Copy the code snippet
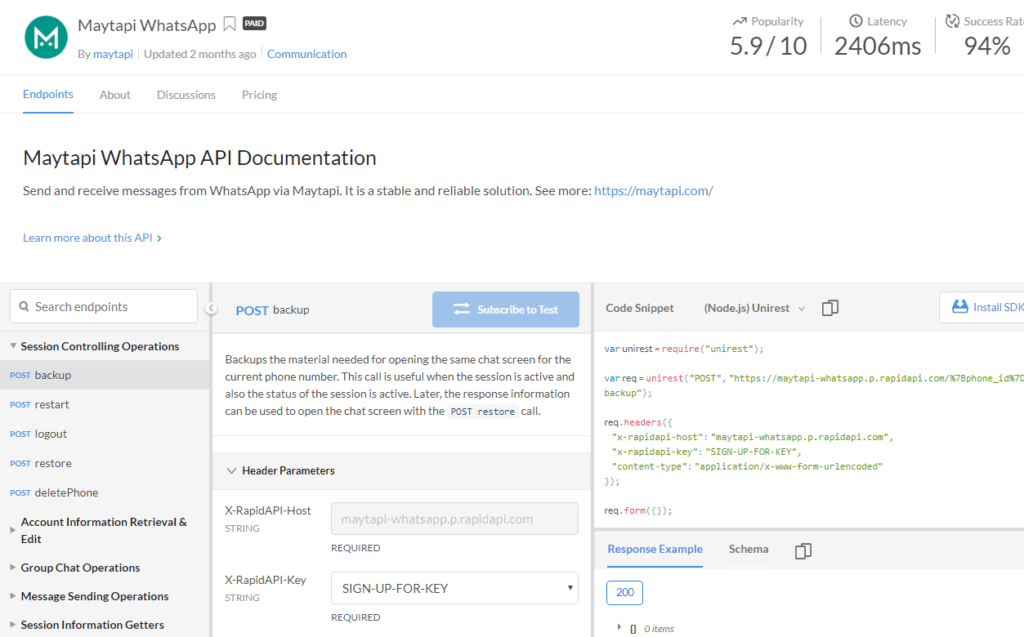This screenshot has width=1024, height=637. (x=830, y=308)
